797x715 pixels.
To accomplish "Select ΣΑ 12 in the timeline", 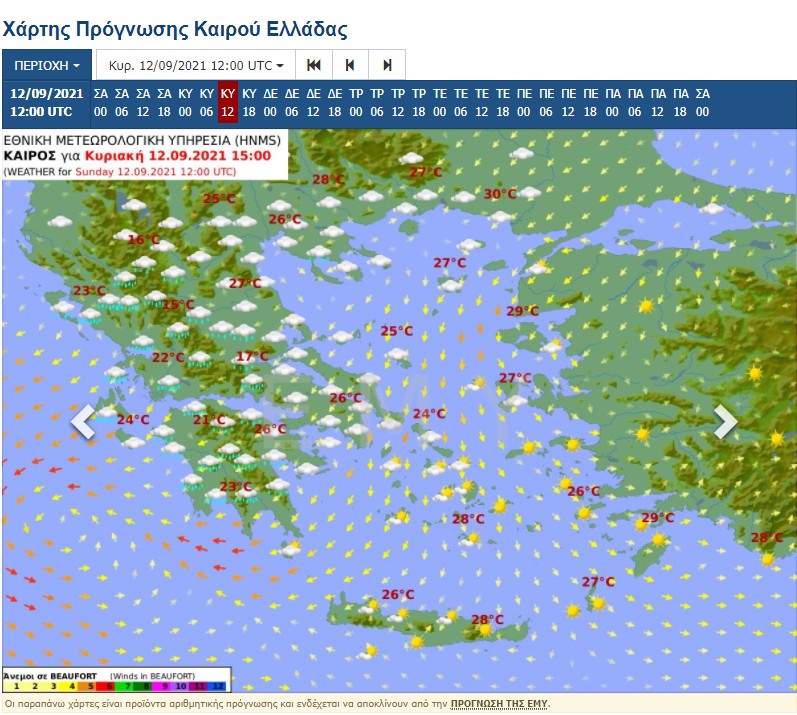I will pyautogui.click(x=143, y=102).
